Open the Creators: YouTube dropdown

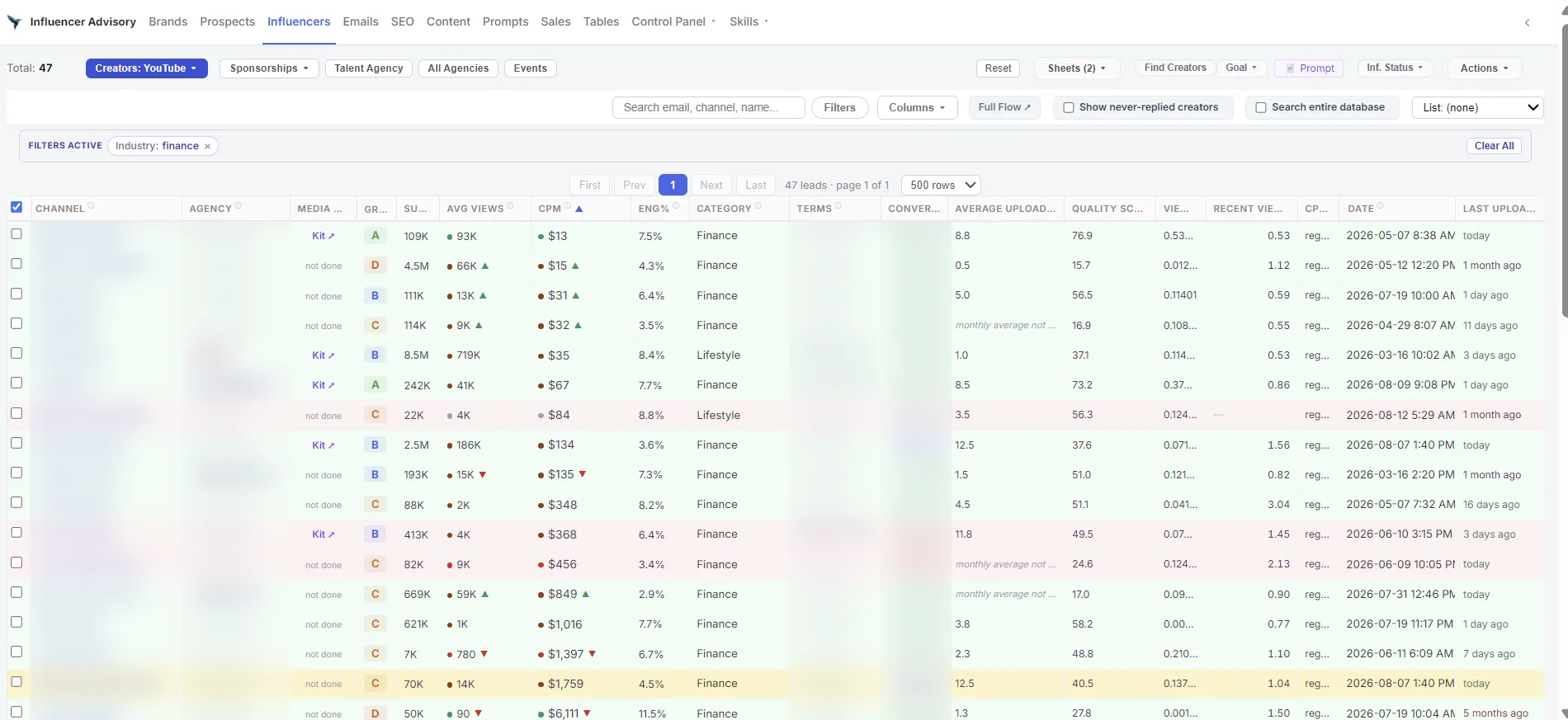[x=146, y=68]
